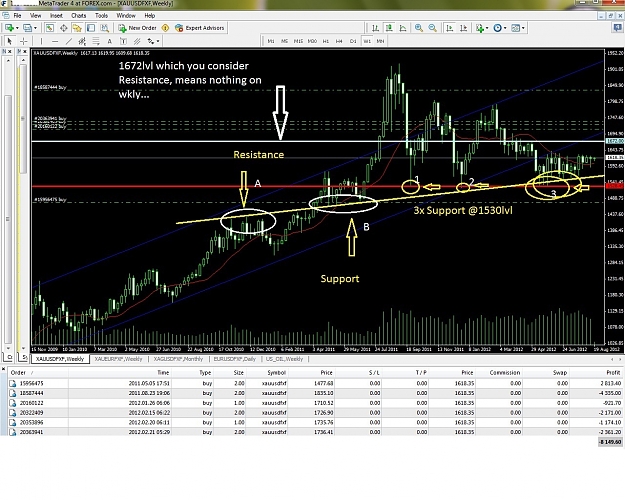
Task: Switch chart to Candlesticks style
Action: pyautogui.click(x=389, y=28)
